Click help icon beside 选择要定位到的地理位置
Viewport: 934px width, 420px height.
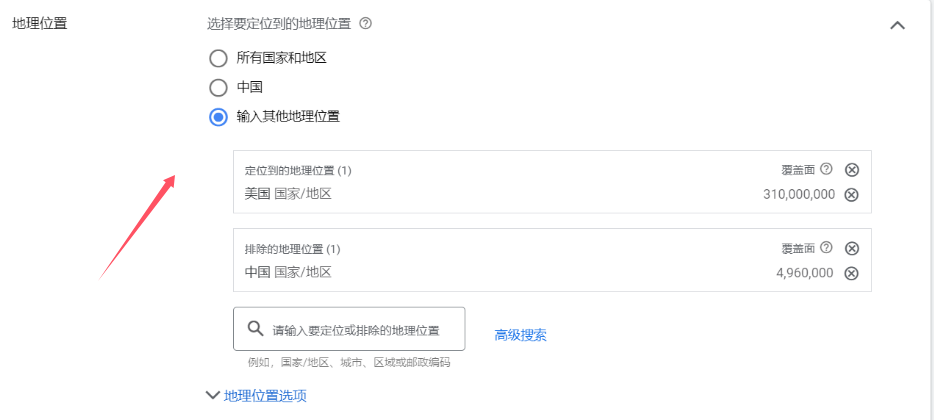pos(365,23)
